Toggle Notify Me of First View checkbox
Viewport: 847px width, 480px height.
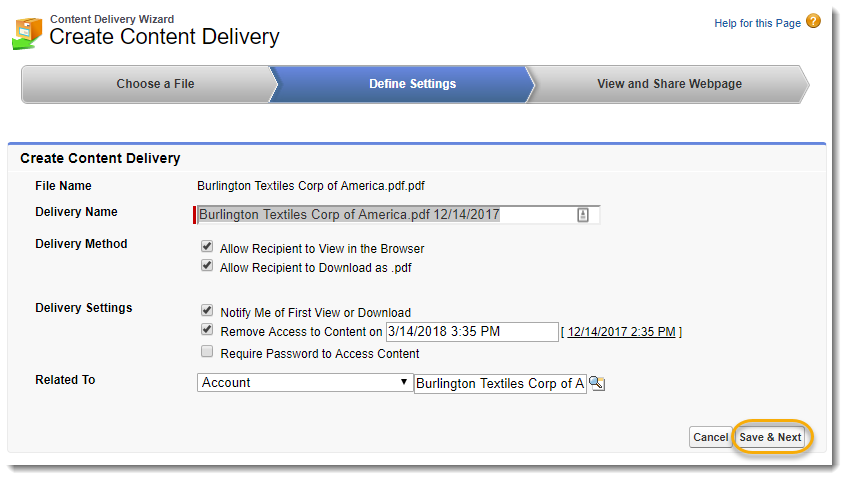click(x=207, y=311)
